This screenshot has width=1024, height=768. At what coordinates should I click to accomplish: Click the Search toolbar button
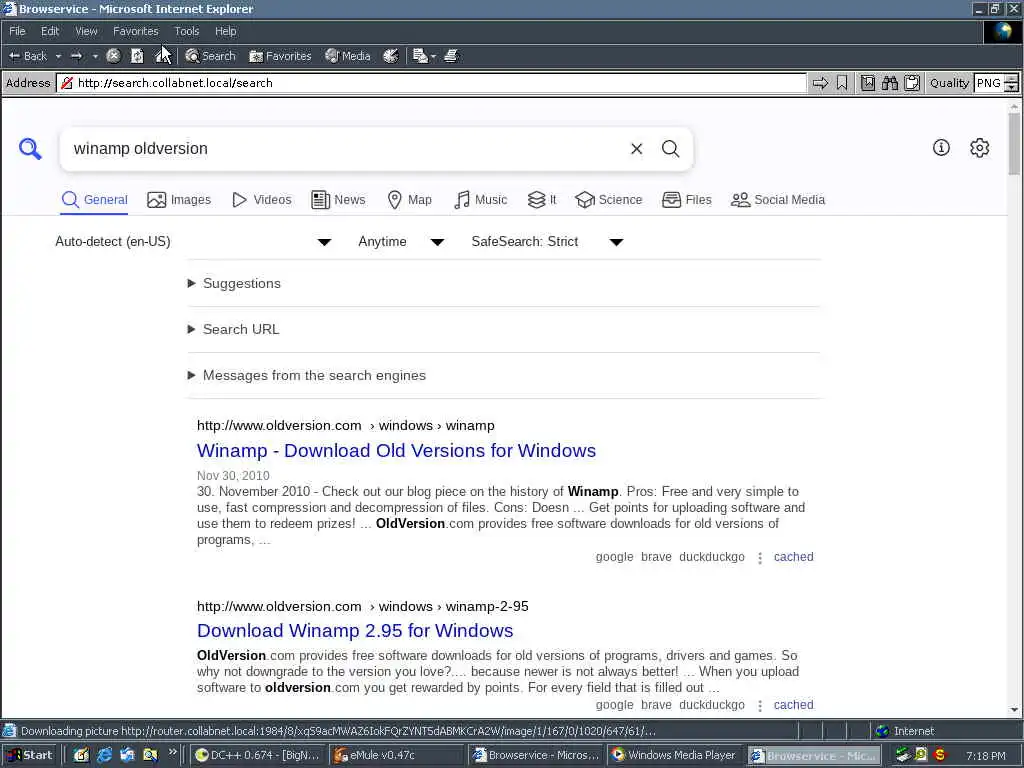click(210, 56)
